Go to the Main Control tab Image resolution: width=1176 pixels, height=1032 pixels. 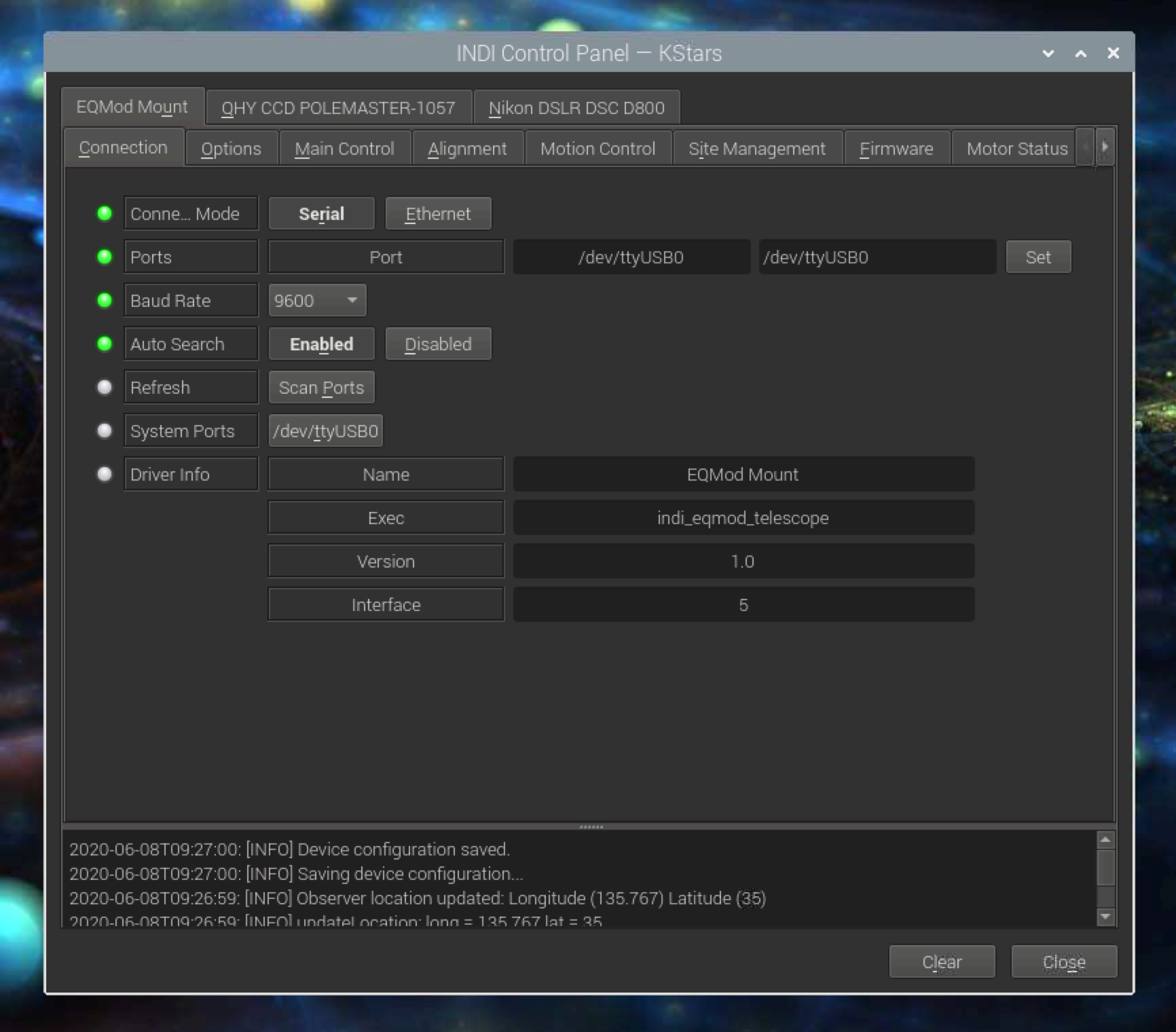coord(344,149)
